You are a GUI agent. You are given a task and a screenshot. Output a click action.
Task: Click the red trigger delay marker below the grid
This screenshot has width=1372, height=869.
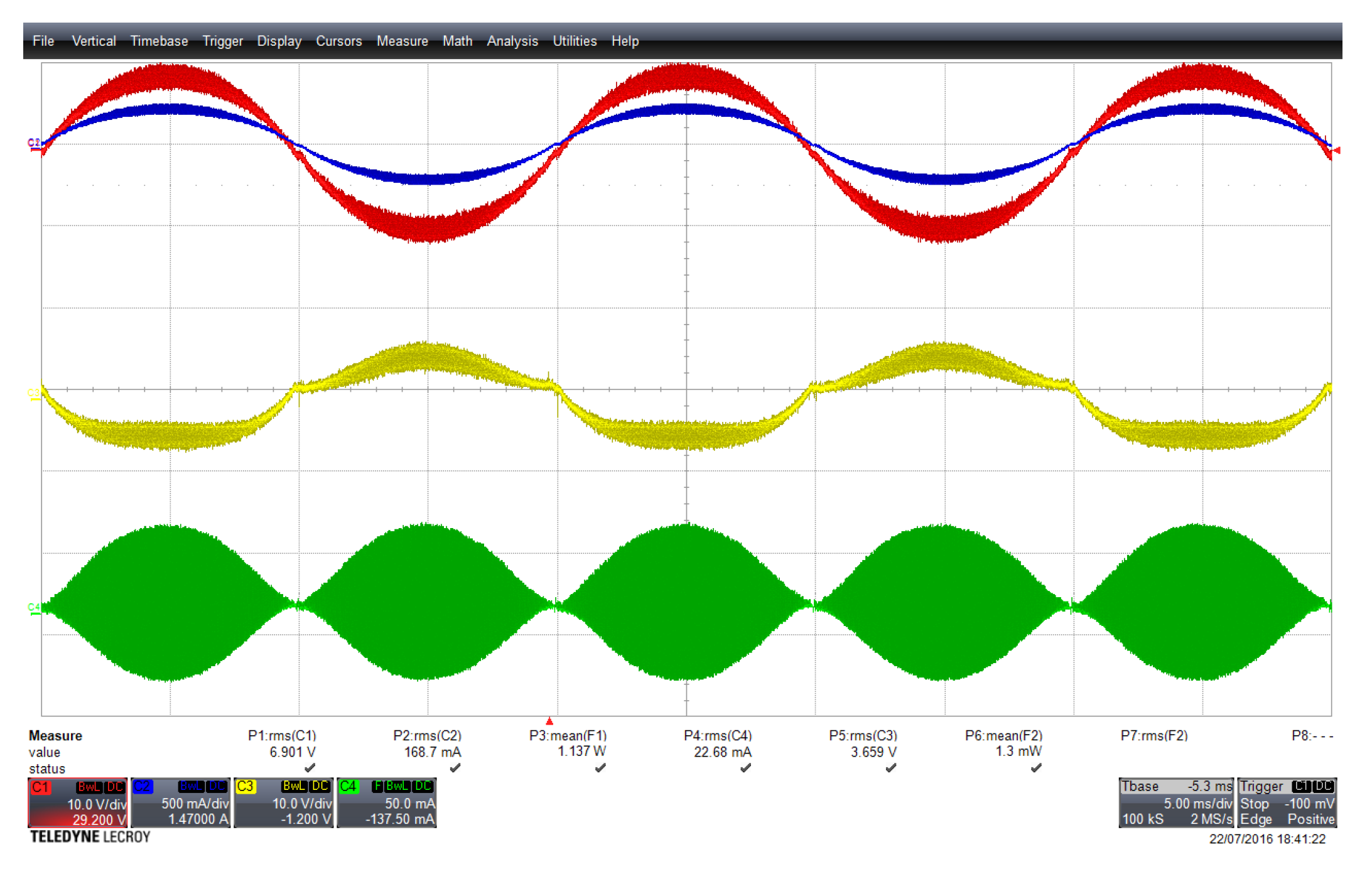[x=549, y=721]
